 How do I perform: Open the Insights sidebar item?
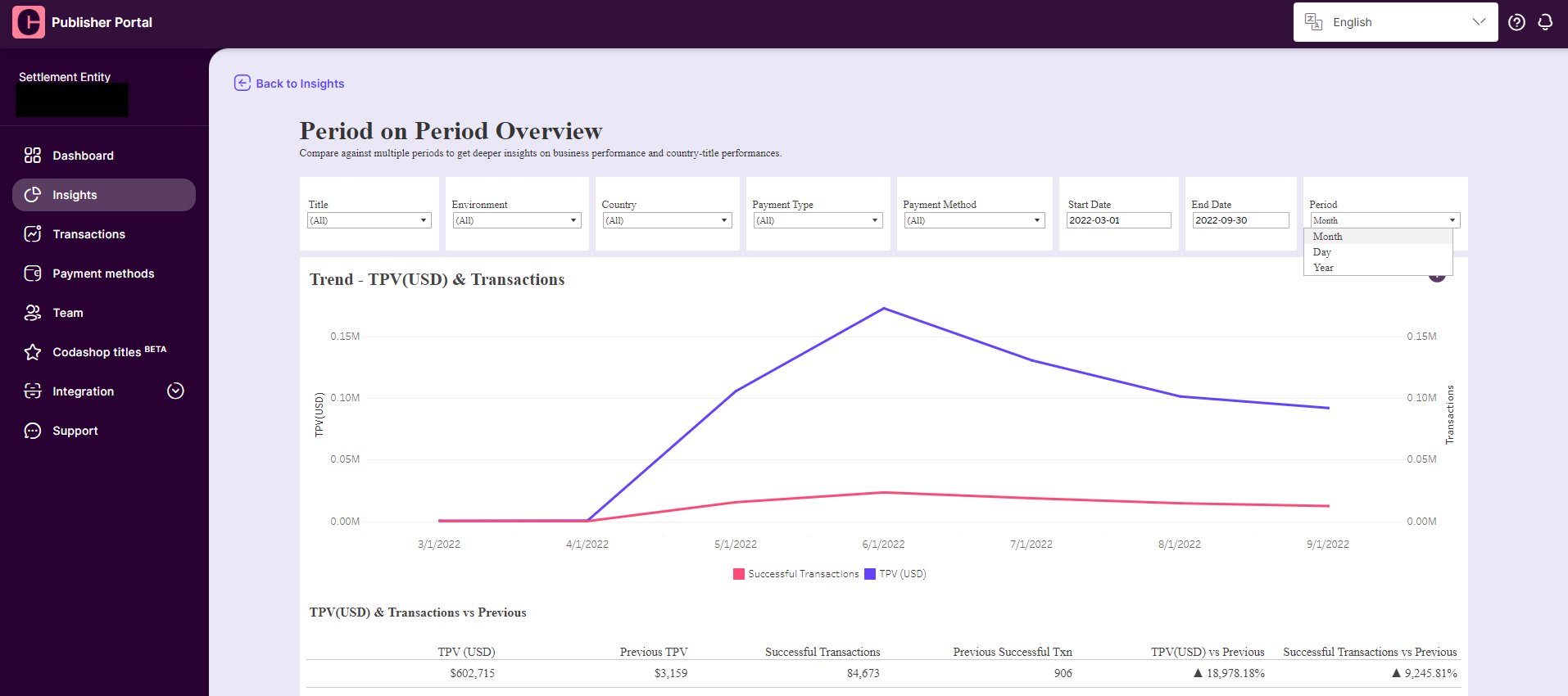pyautogui.click(x=104, y=195)
